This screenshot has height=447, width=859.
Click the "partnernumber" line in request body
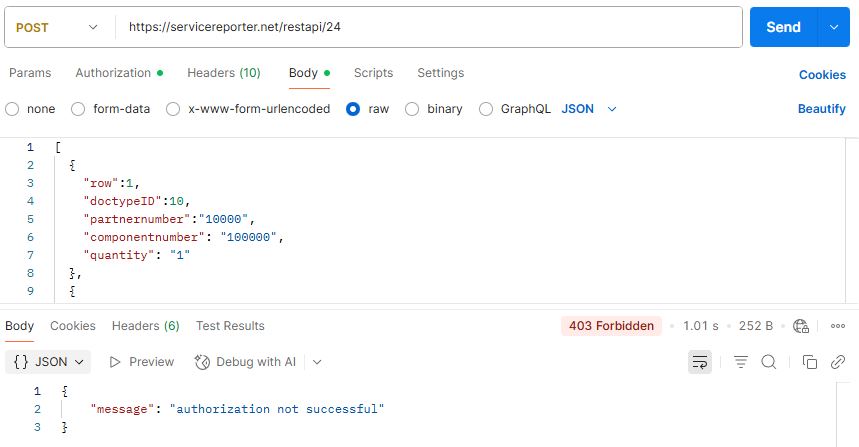(169, 219)
